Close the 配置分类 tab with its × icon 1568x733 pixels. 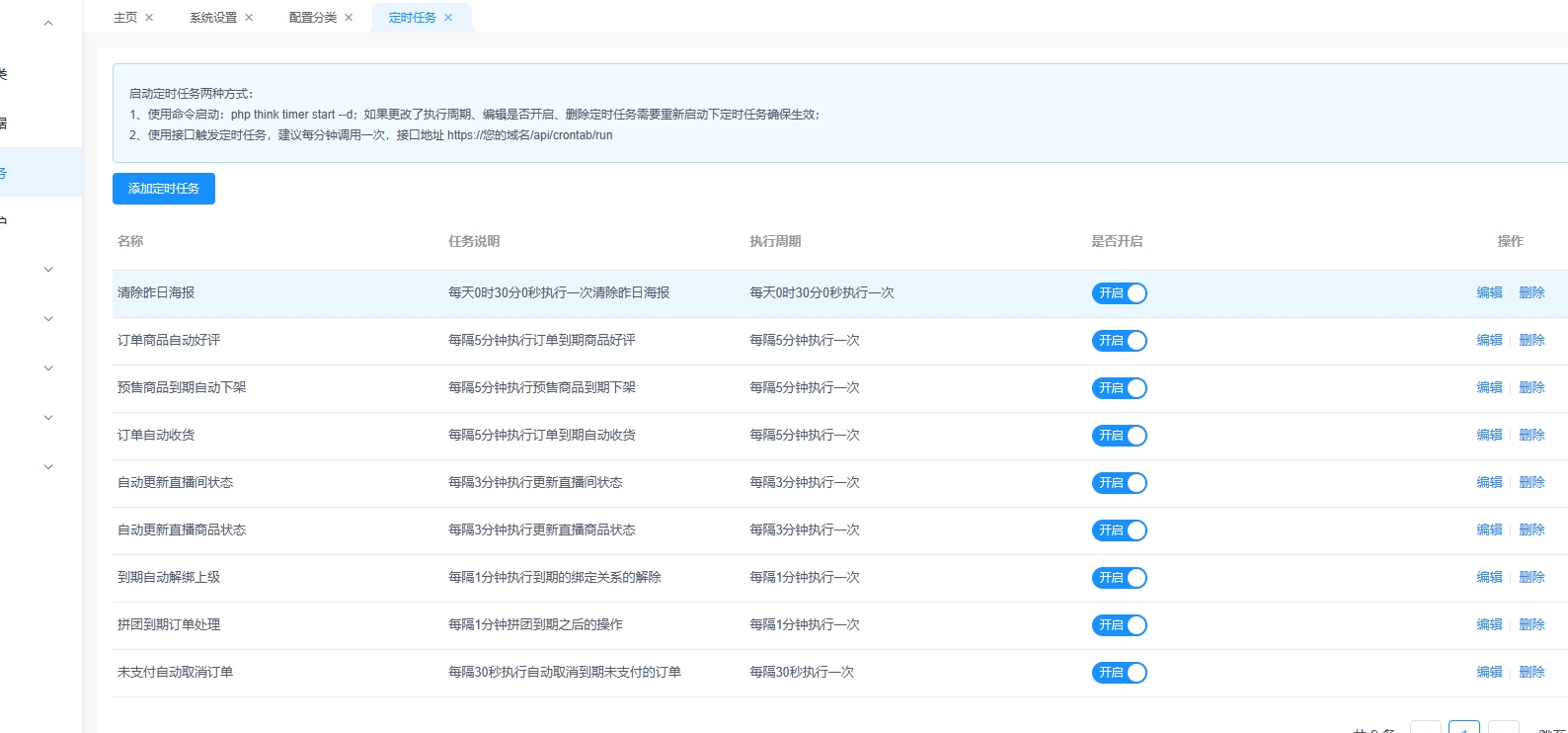(349, 18)
